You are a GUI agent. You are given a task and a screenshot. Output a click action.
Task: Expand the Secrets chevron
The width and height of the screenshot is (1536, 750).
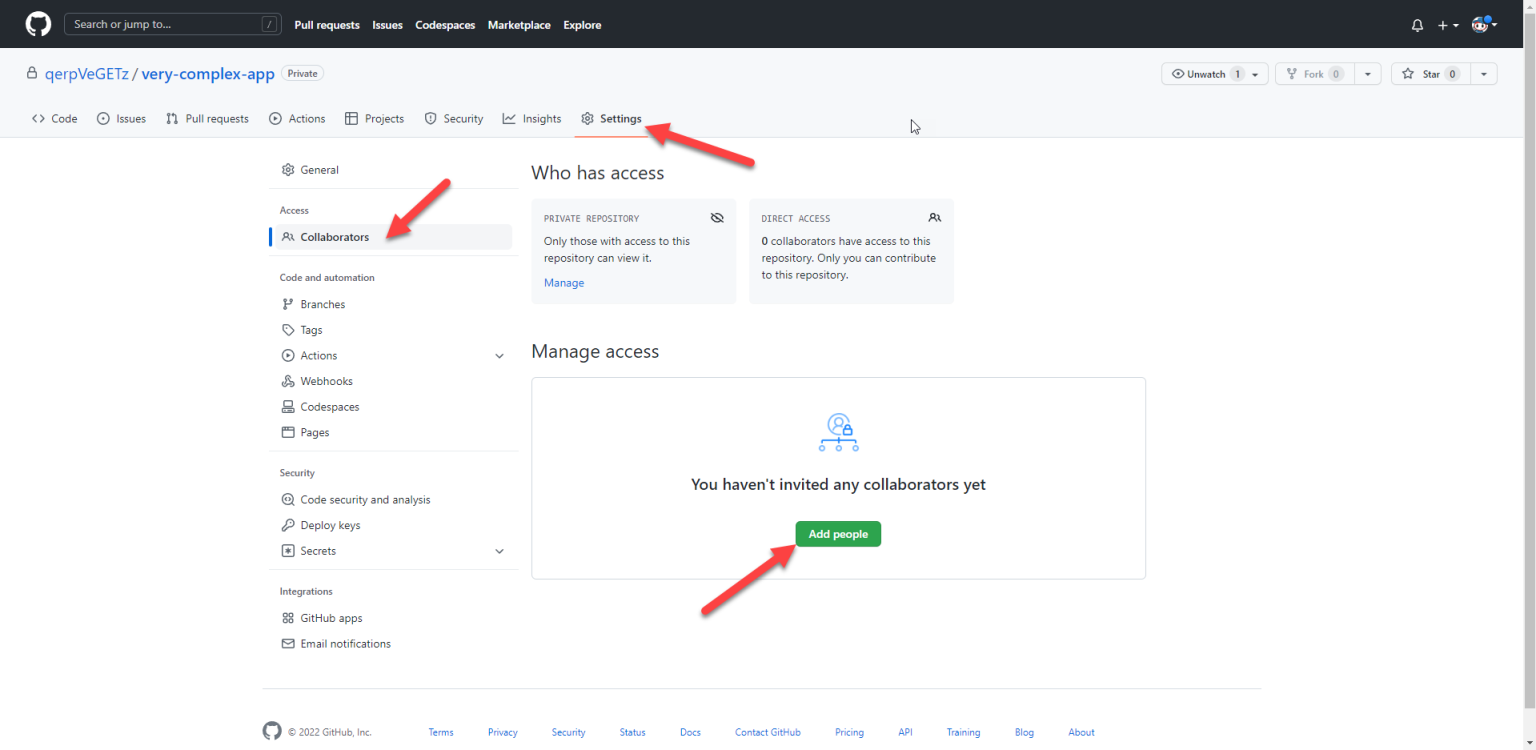pos(500,551)
